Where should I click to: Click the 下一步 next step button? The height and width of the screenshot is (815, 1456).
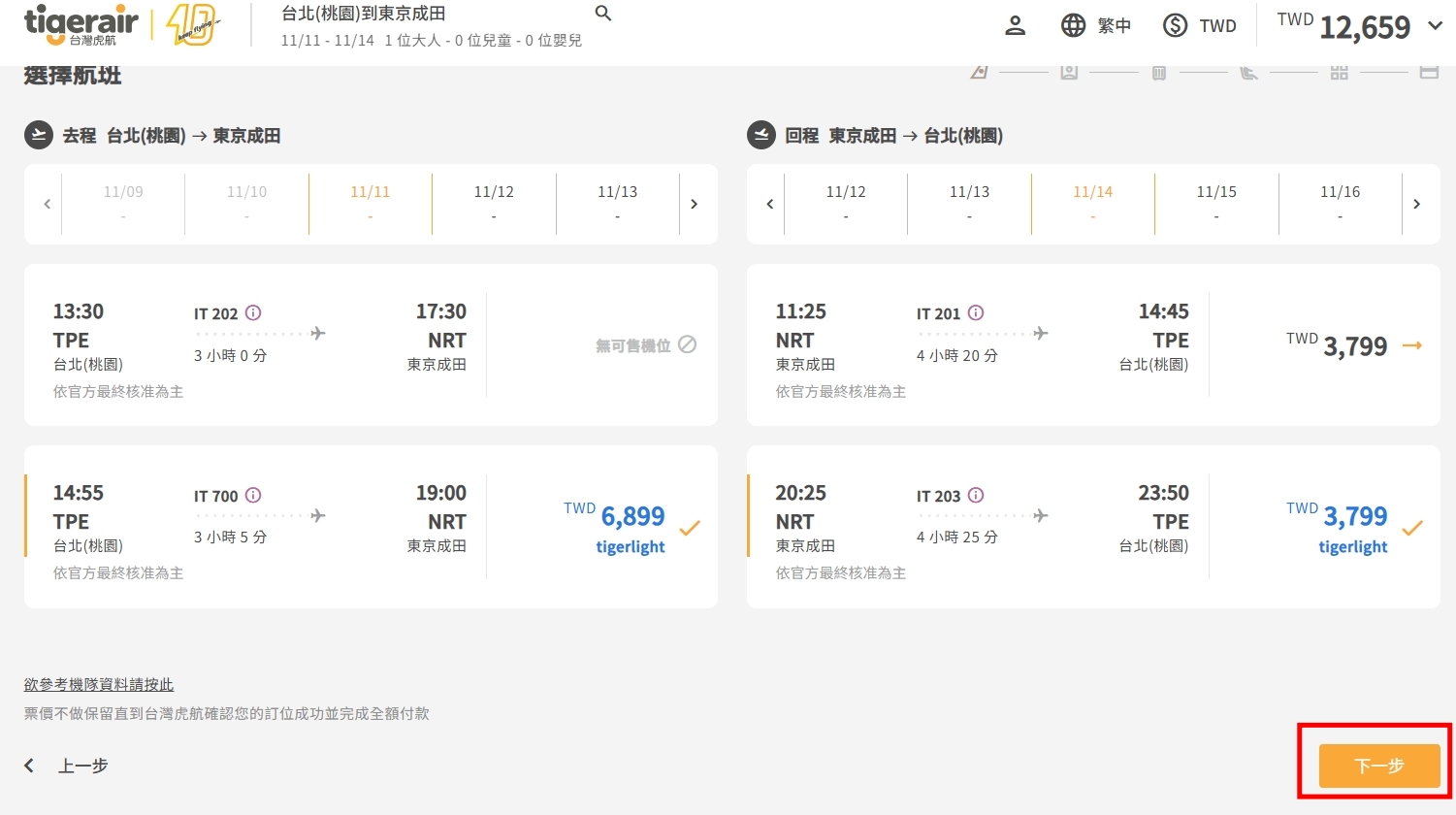click(1378, 766)
